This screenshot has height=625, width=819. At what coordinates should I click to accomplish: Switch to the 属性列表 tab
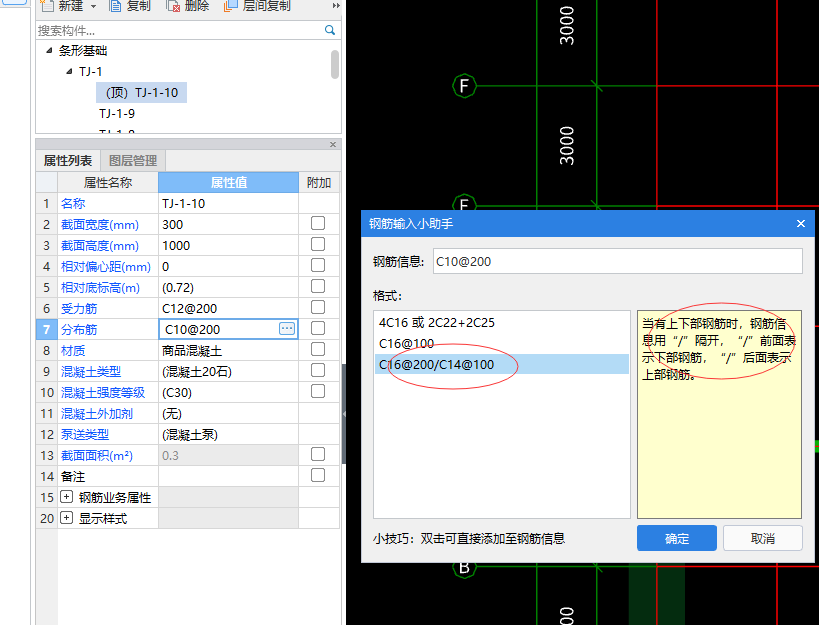click(68, 160)
